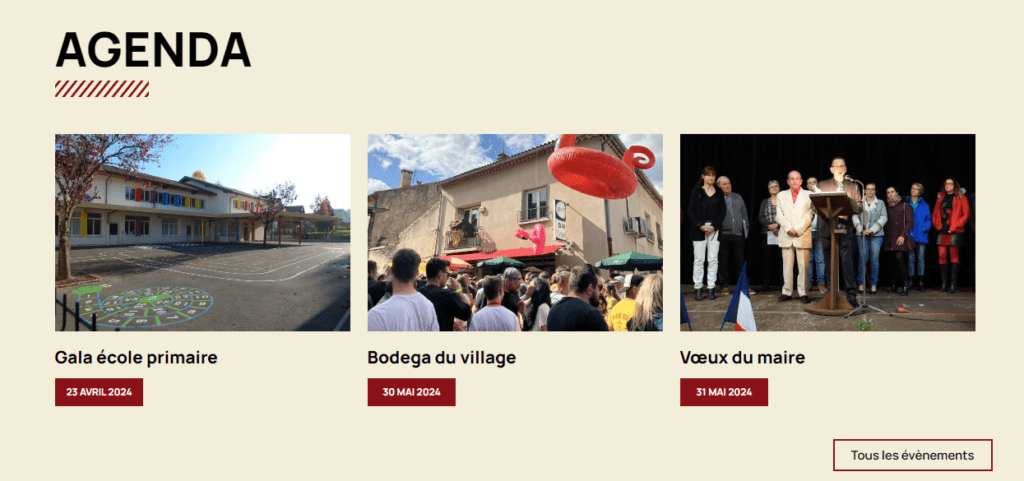Image resolution: width=1024 pixels, height=481 pixels.
Task: Click the woman in red coat on stage
Action: tap(950, 234)
